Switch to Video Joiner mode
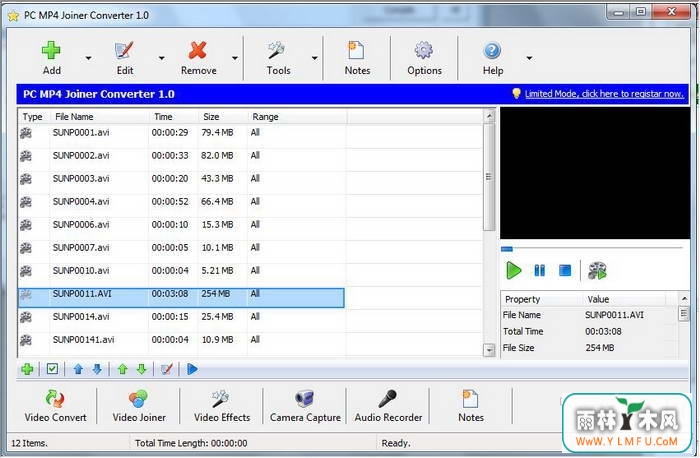Image resolution: width=700 pixels, height=458 pixels. [139, 406]
